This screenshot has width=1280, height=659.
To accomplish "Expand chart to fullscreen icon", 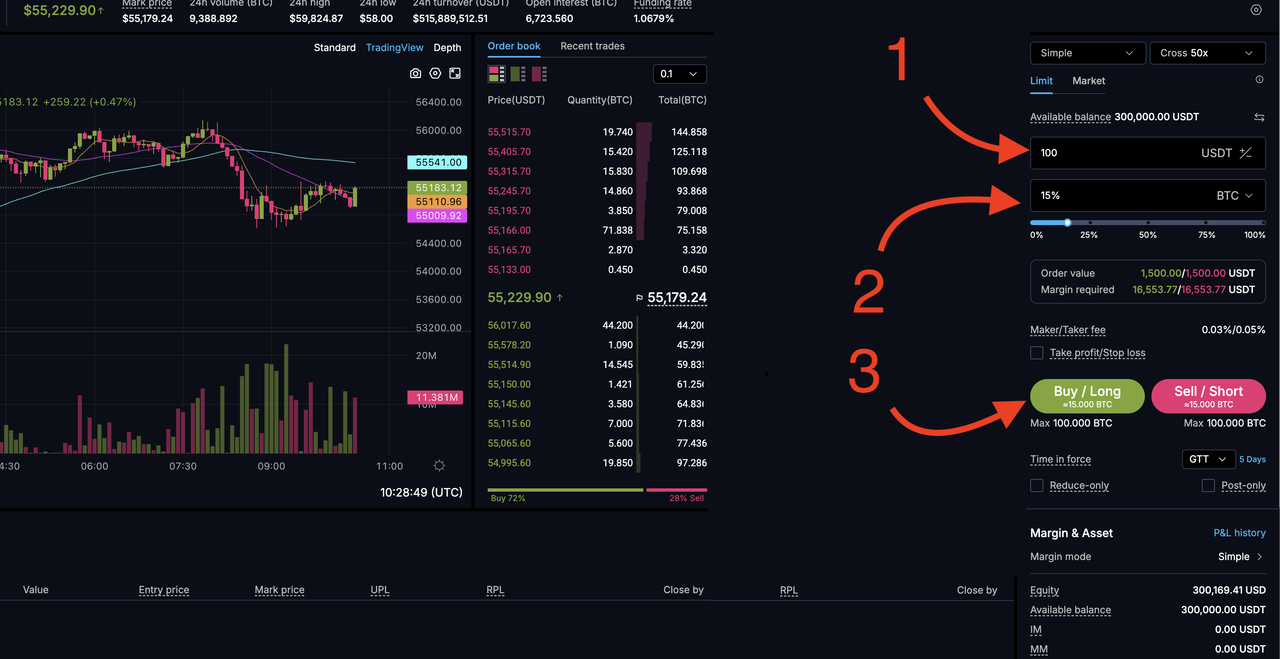I will click(x=455, y=74).
